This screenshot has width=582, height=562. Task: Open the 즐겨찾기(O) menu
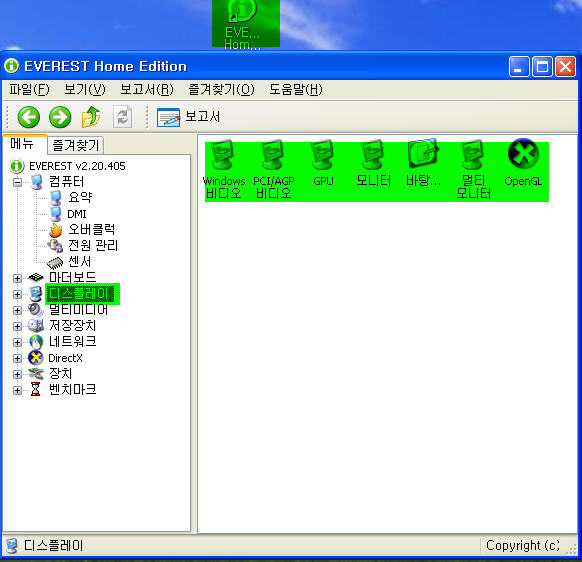(x=222, y=89)
